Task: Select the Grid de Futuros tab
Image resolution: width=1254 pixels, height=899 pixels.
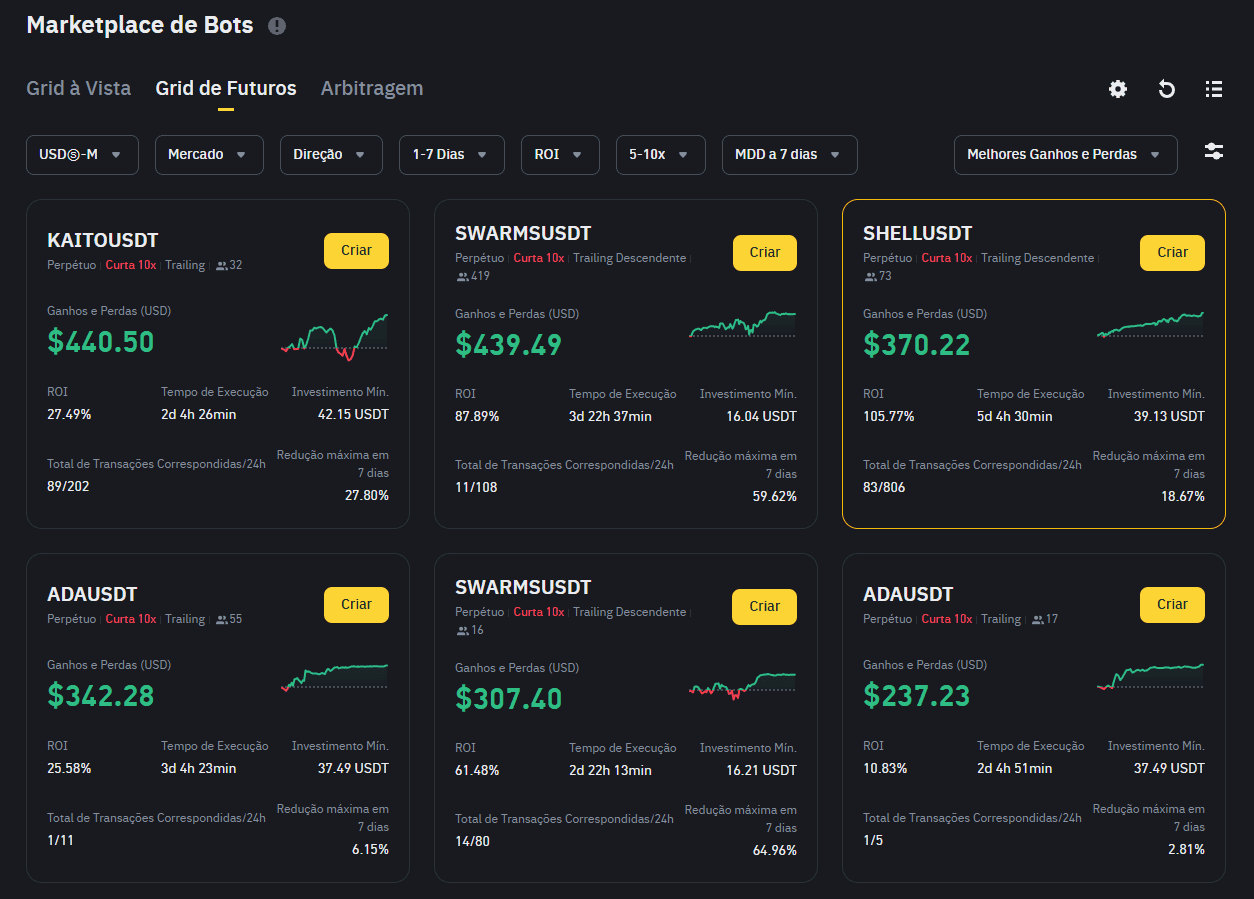Action: pos(226,88)
